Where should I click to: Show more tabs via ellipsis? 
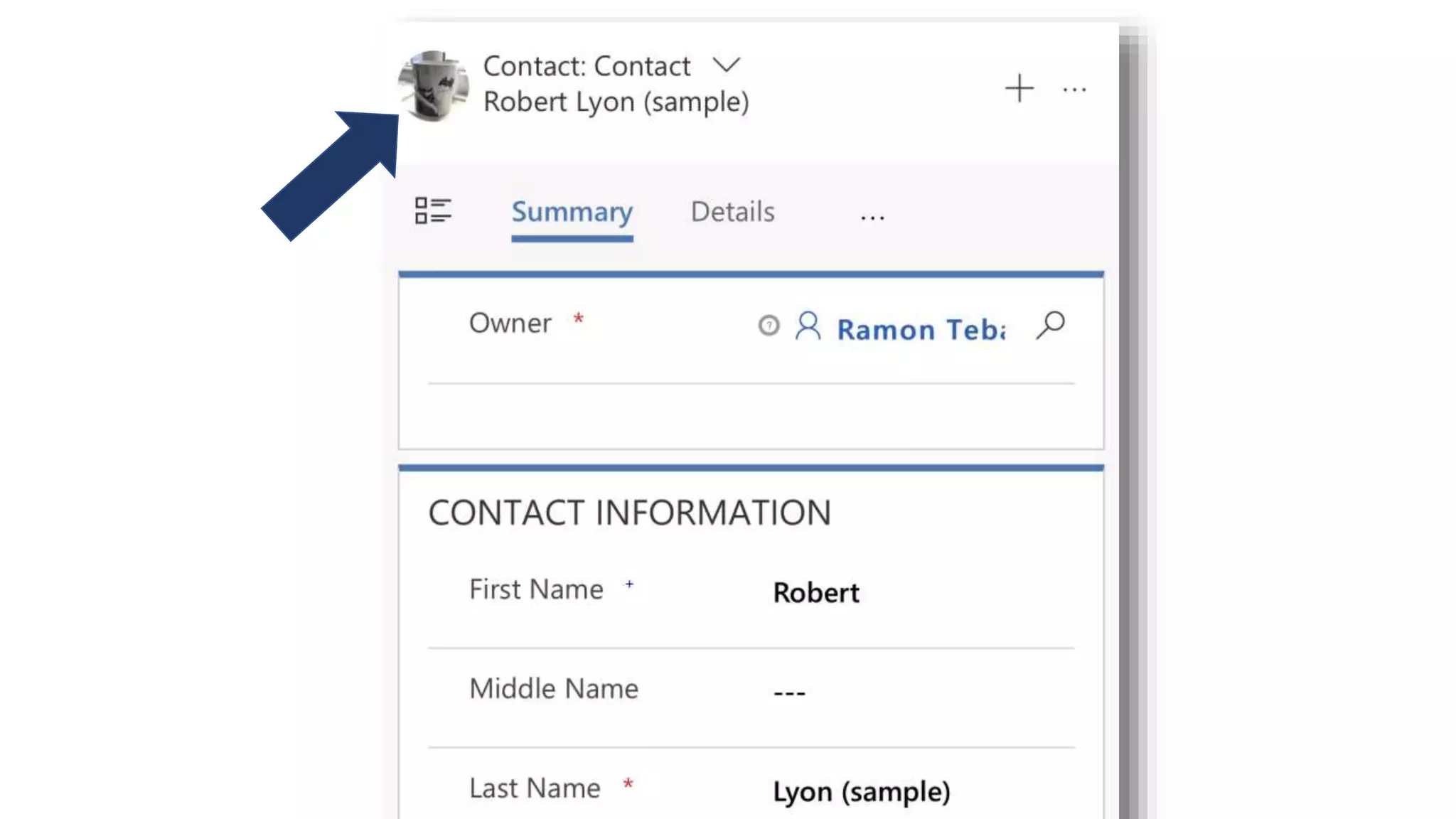tap(872, 218)
